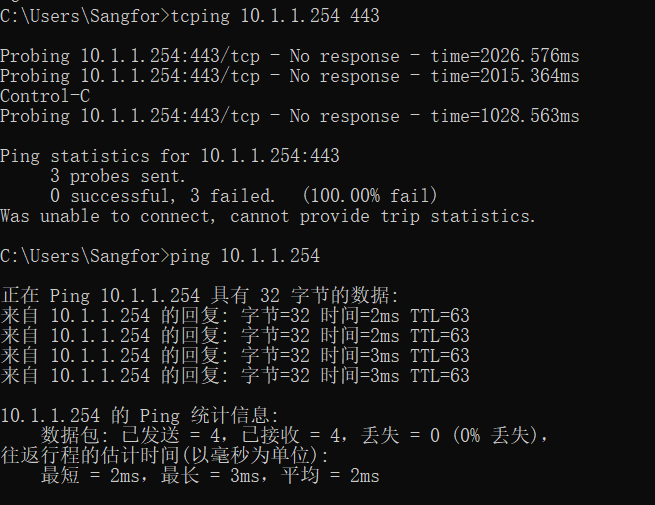Click the Ping statistics for 10.1.1.254:443 line
The width and height of the screenshot is (655, 505).
point(170,157)
